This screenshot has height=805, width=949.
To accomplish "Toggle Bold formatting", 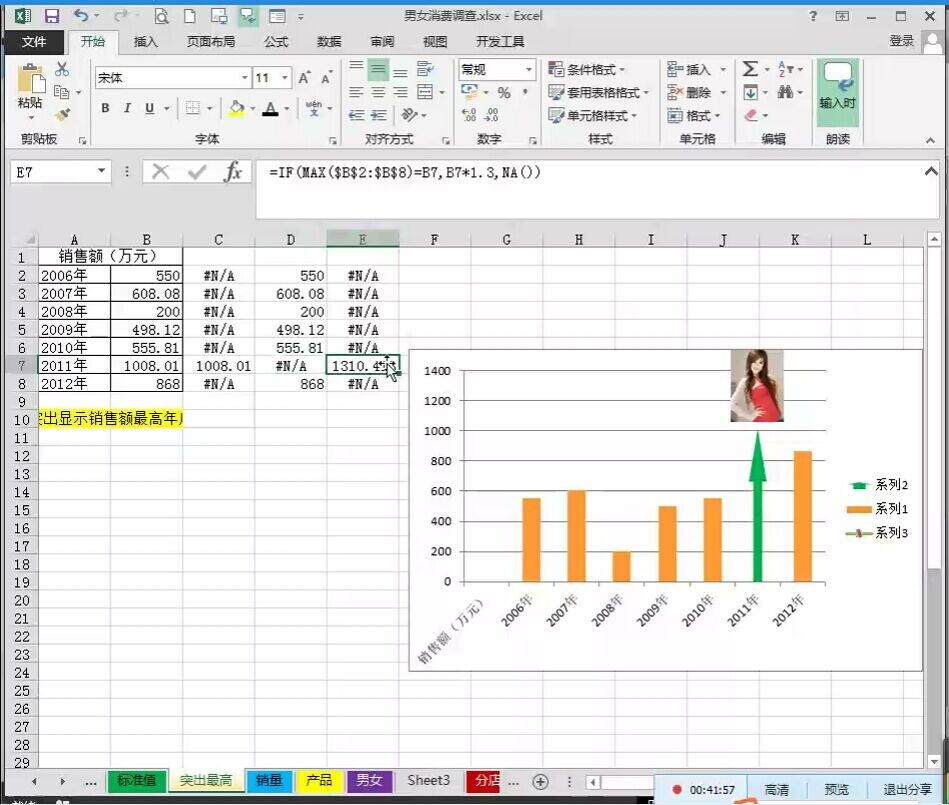I will point(105,108).
